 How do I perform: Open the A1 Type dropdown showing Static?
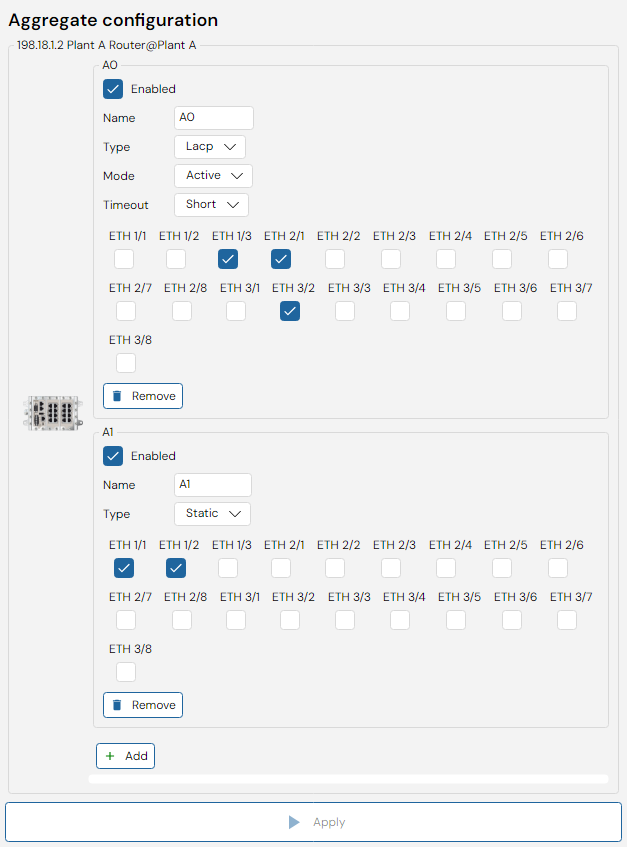tap(212, 514)
